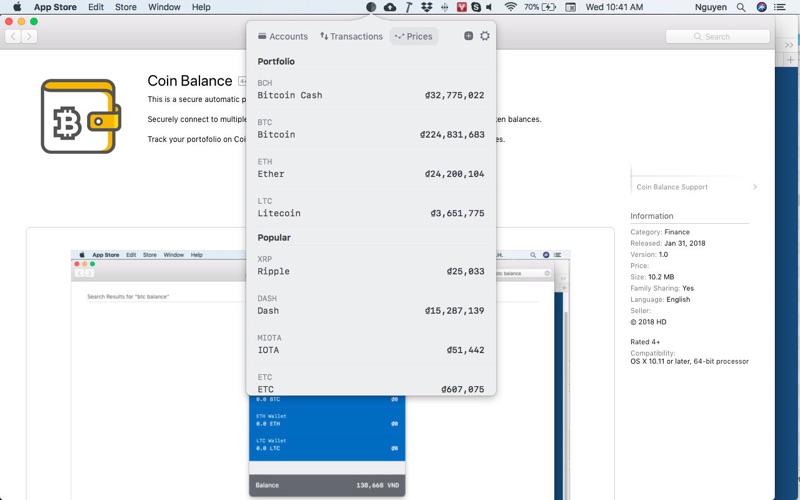
Task: Click the battery 70% indicator
Action: [540, 7]
